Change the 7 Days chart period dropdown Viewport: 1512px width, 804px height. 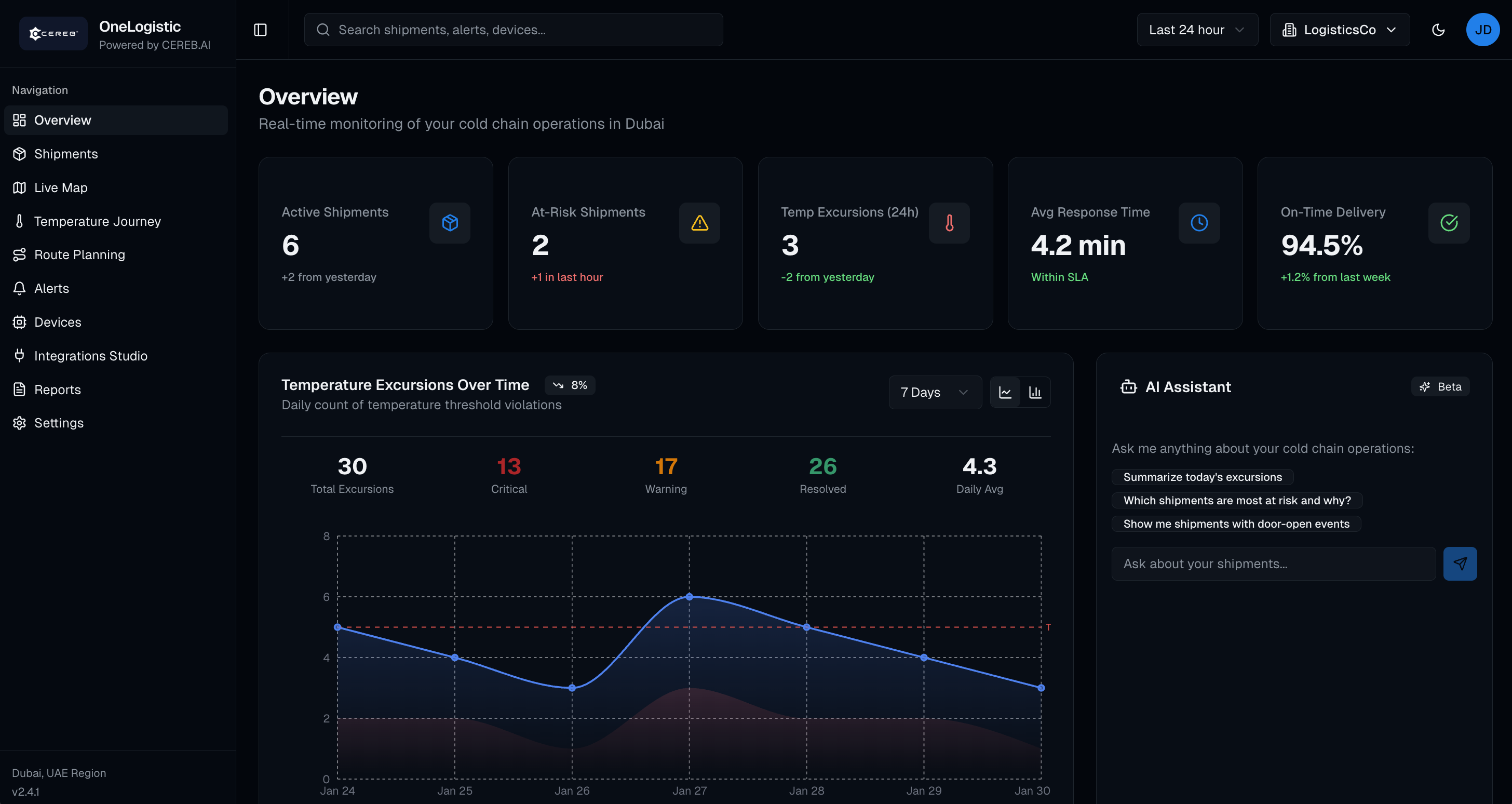(x=935, y=392)
